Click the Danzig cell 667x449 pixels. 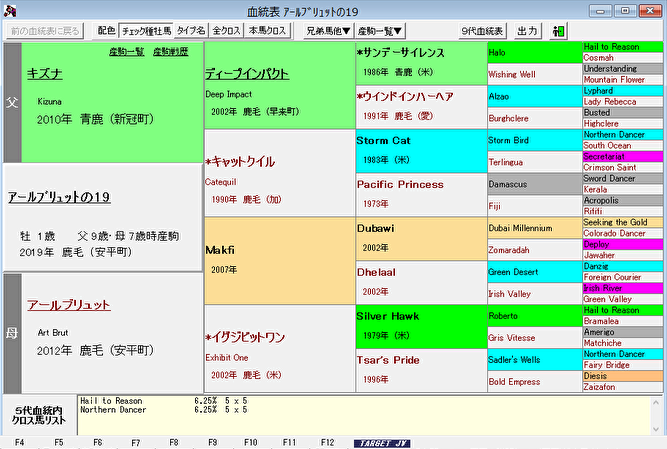[x=623, y=266]
